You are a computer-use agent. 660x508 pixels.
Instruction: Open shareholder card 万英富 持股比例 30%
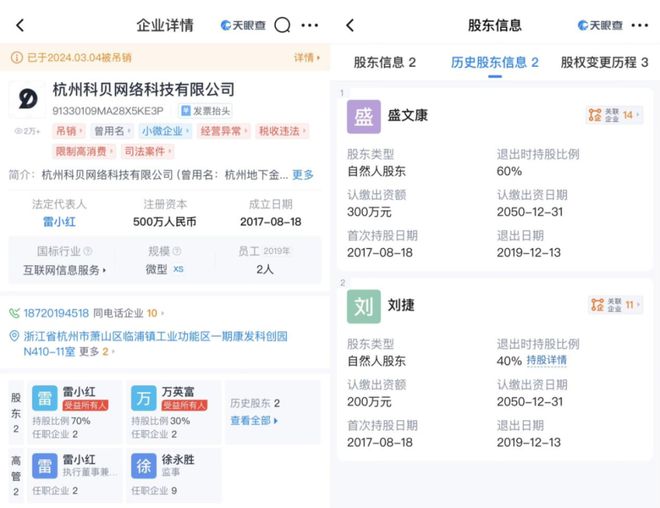(173, 412)
